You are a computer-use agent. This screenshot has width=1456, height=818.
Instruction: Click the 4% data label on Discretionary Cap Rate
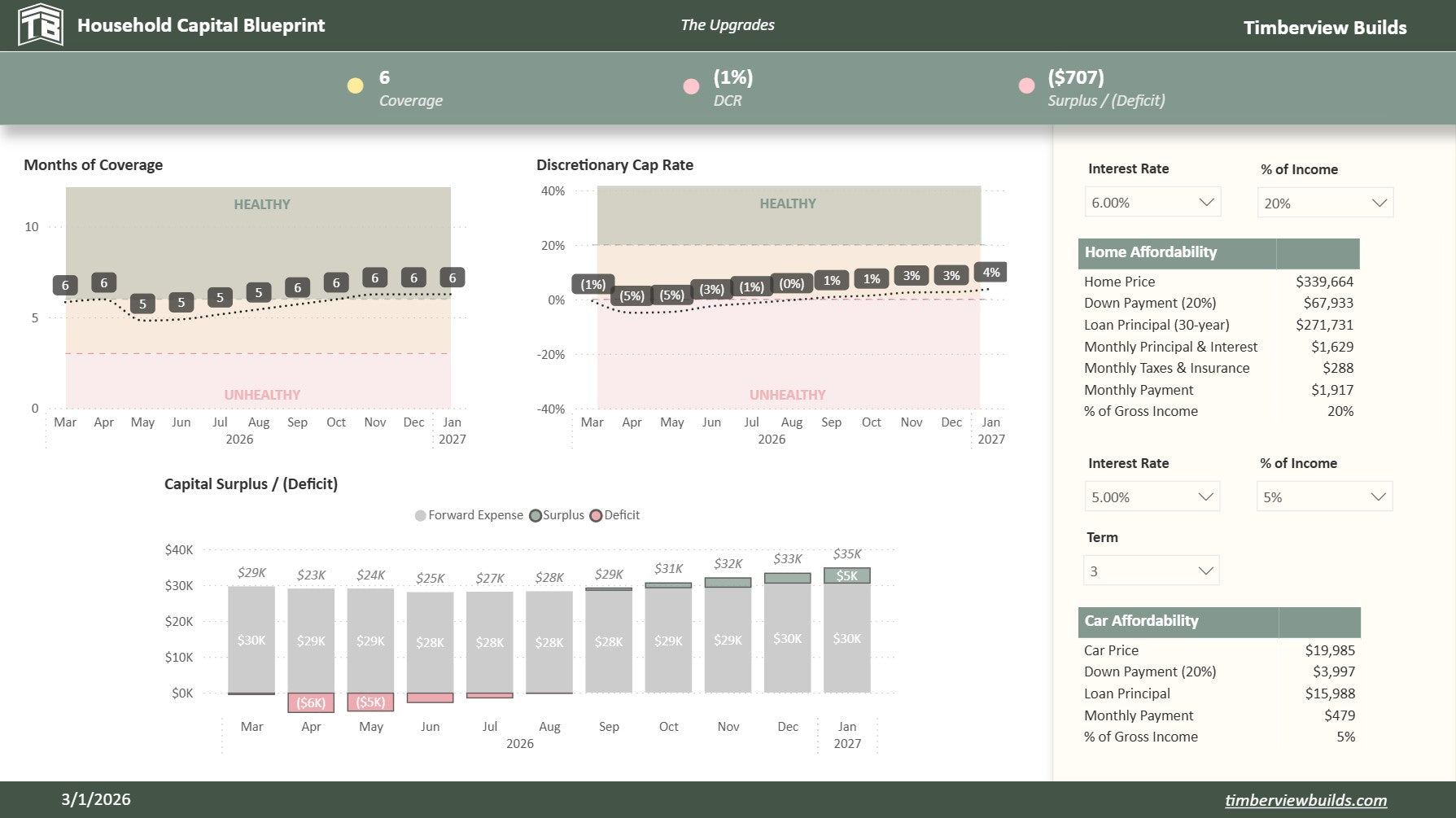coord(990,273)
